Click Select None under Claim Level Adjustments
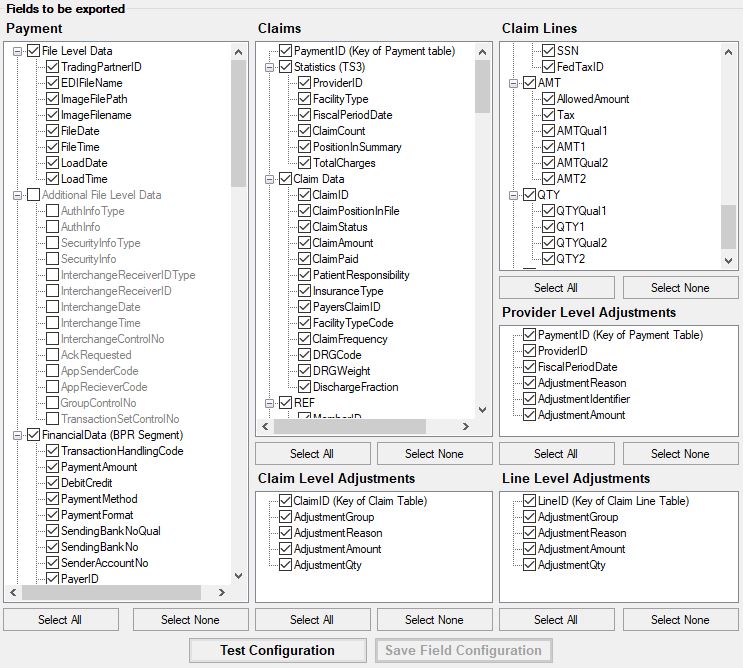The height and width of the screenshot is (668, 743). tap(435, 620)
